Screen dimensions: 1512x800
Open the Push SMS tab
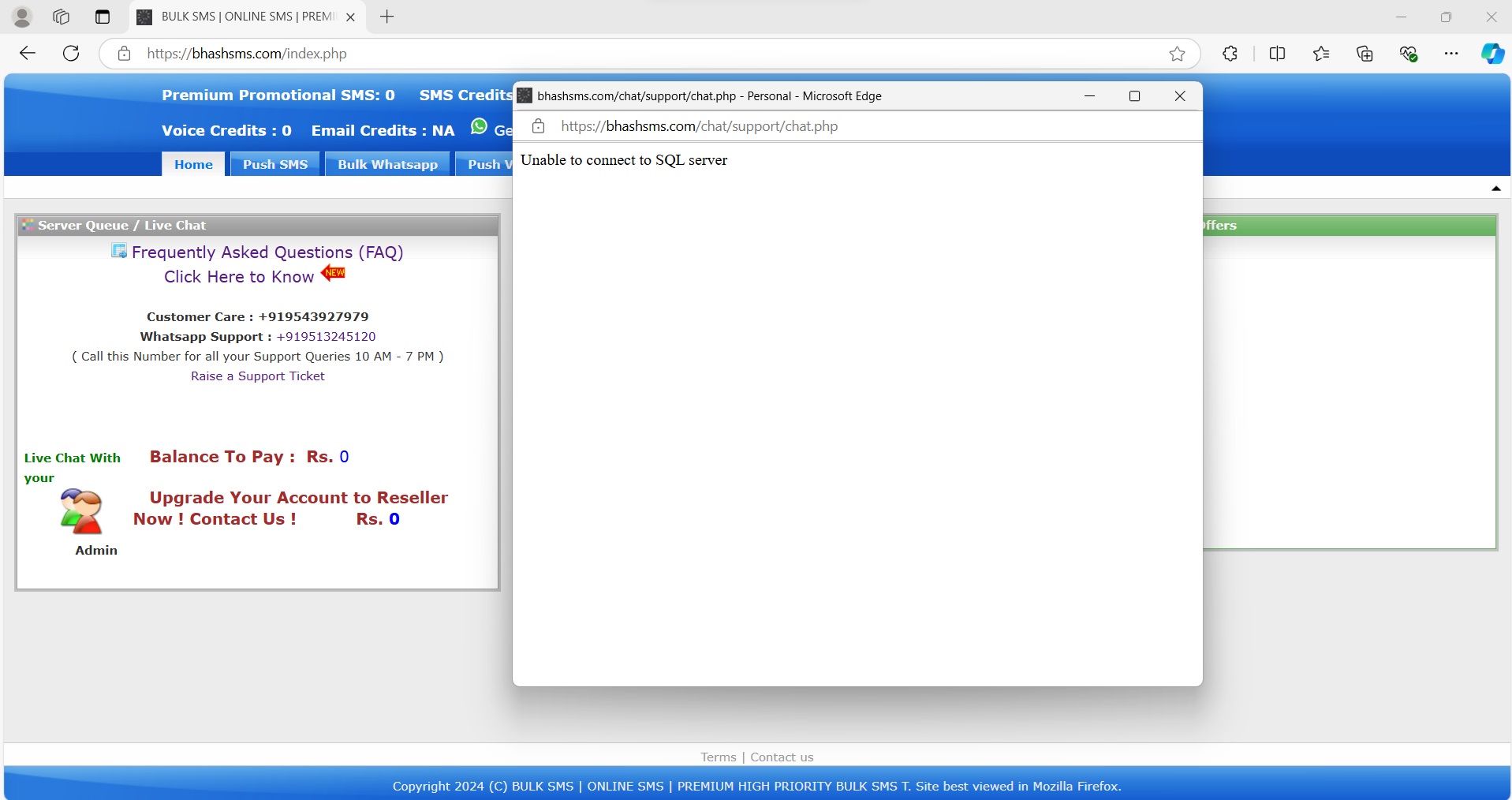pos(275,164)
